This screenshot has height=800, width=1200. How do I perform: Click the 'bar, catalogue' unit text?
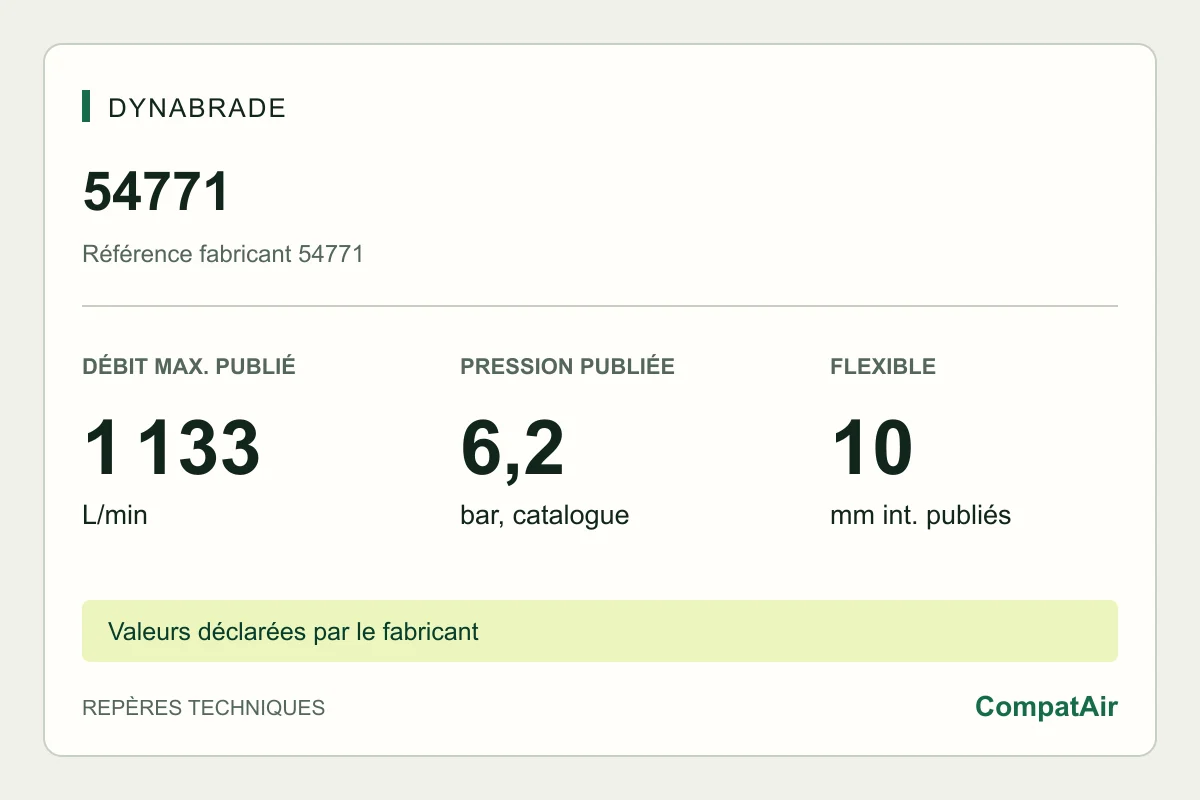click(544, 516)
